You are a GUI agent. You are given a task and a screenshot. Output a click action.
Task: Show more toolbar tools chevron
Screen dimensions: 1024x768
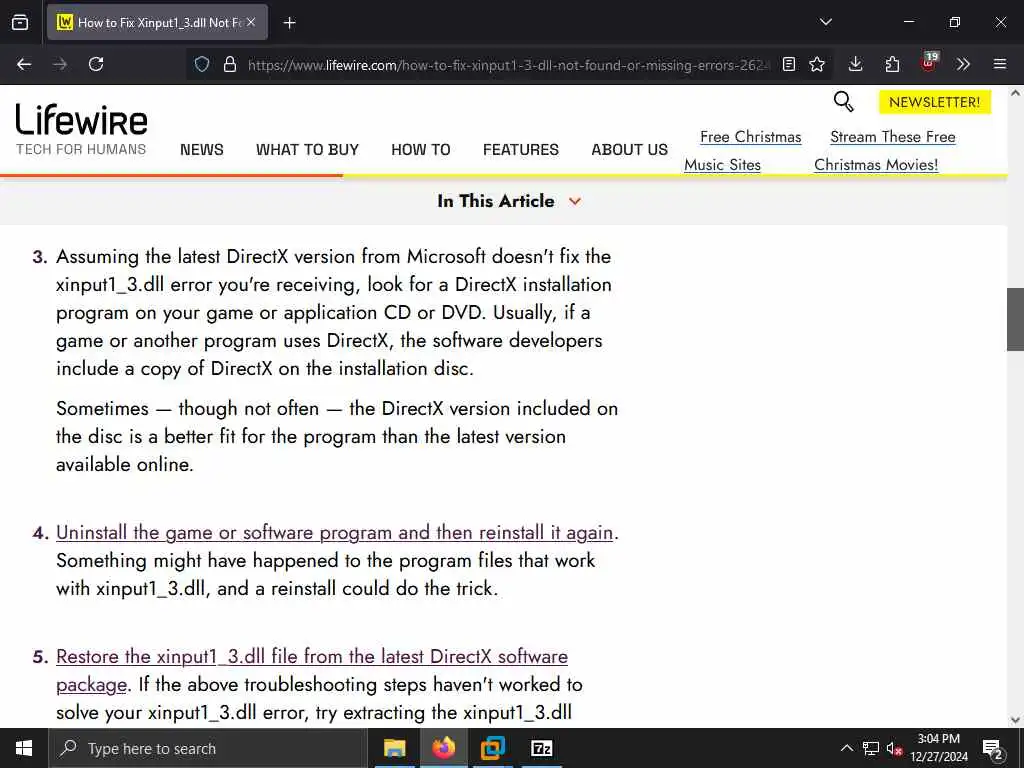(963, 64)
